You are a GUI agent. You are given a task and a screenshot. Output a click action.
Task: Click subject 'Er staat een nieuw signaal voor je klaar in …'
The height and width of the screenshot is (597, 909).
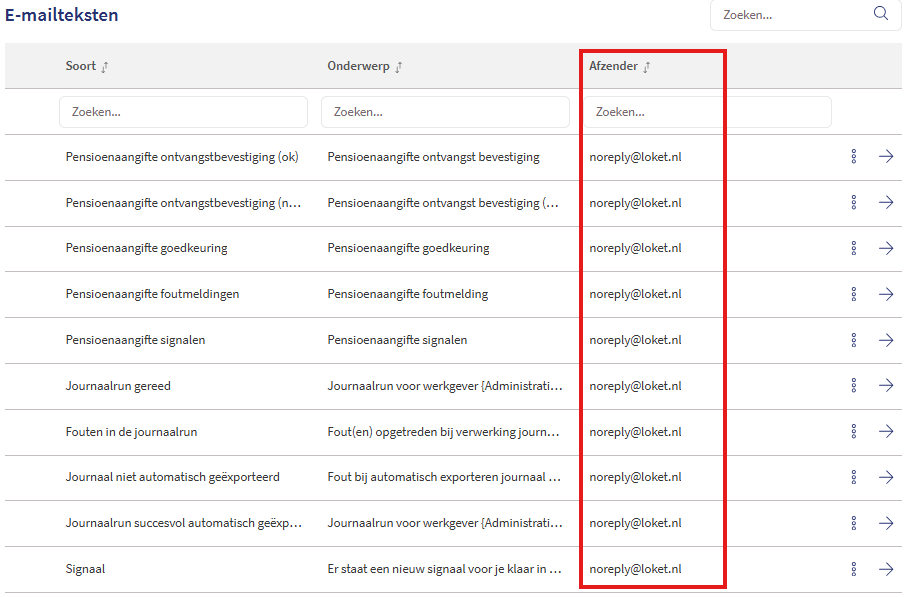tap(445, 569)
